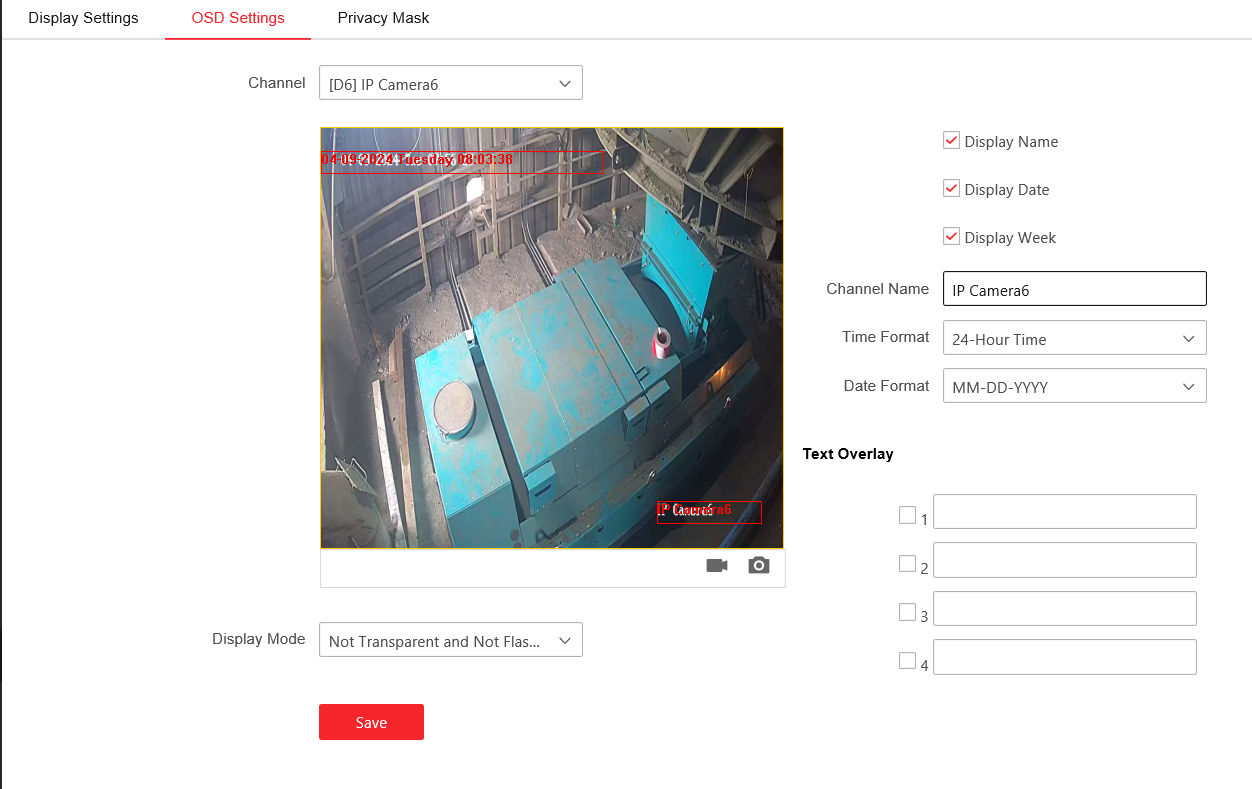Open the Channel dropdown
The height and width of the screenshot is (789, 1252).
tap(450, 84)
